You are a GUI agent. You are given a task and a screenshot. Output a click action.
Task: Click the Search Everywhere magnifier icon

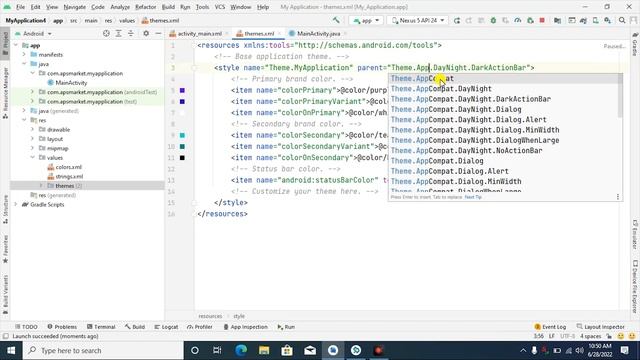tap(622, 20)
